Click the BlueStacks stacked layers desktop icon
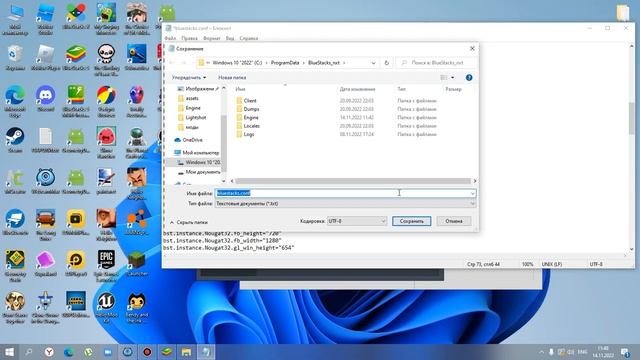 coord(76,58)
